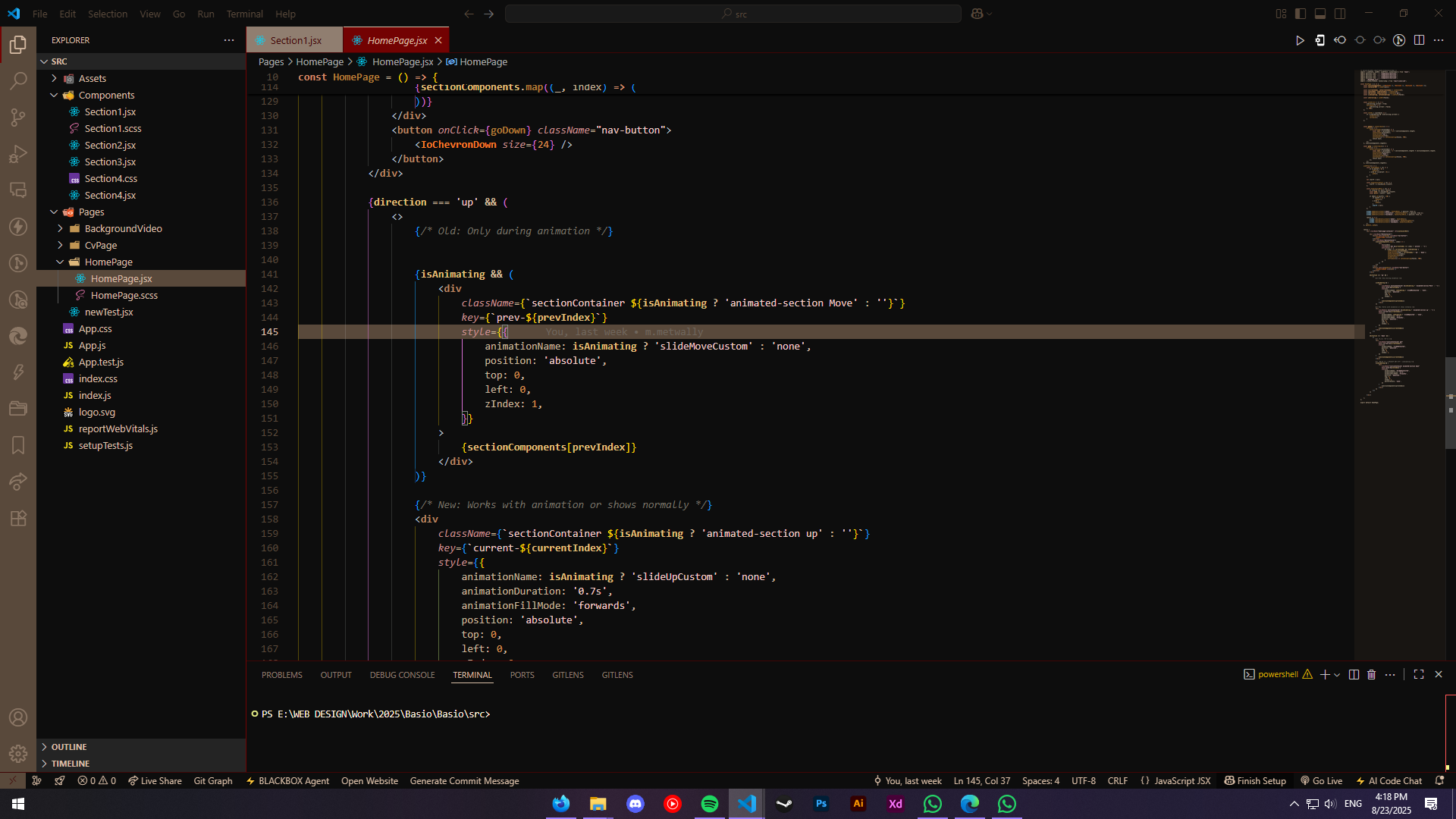Open Spotify from the Windows taskbar

pos(710,804)
